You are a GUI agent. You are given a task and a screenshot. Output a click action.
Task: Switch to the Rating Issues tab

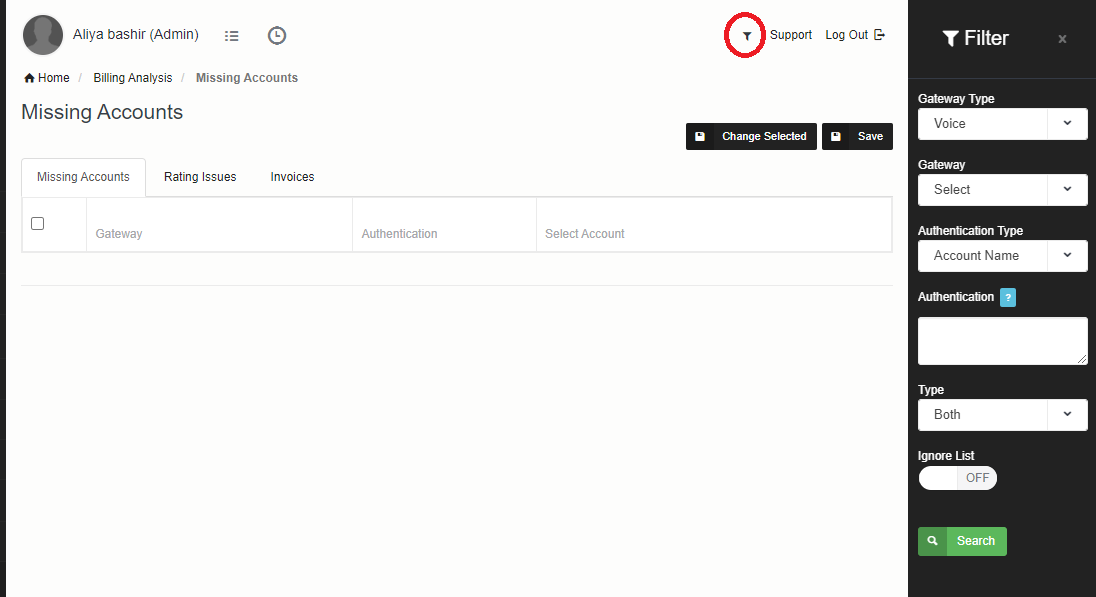click(x=200, y=177)
